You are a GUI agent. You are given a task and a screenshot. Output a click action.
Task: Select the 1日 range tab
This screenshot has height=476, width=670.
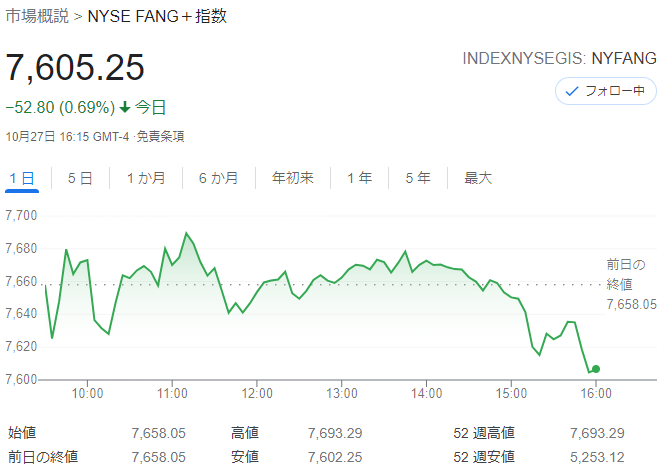point(22,178)
